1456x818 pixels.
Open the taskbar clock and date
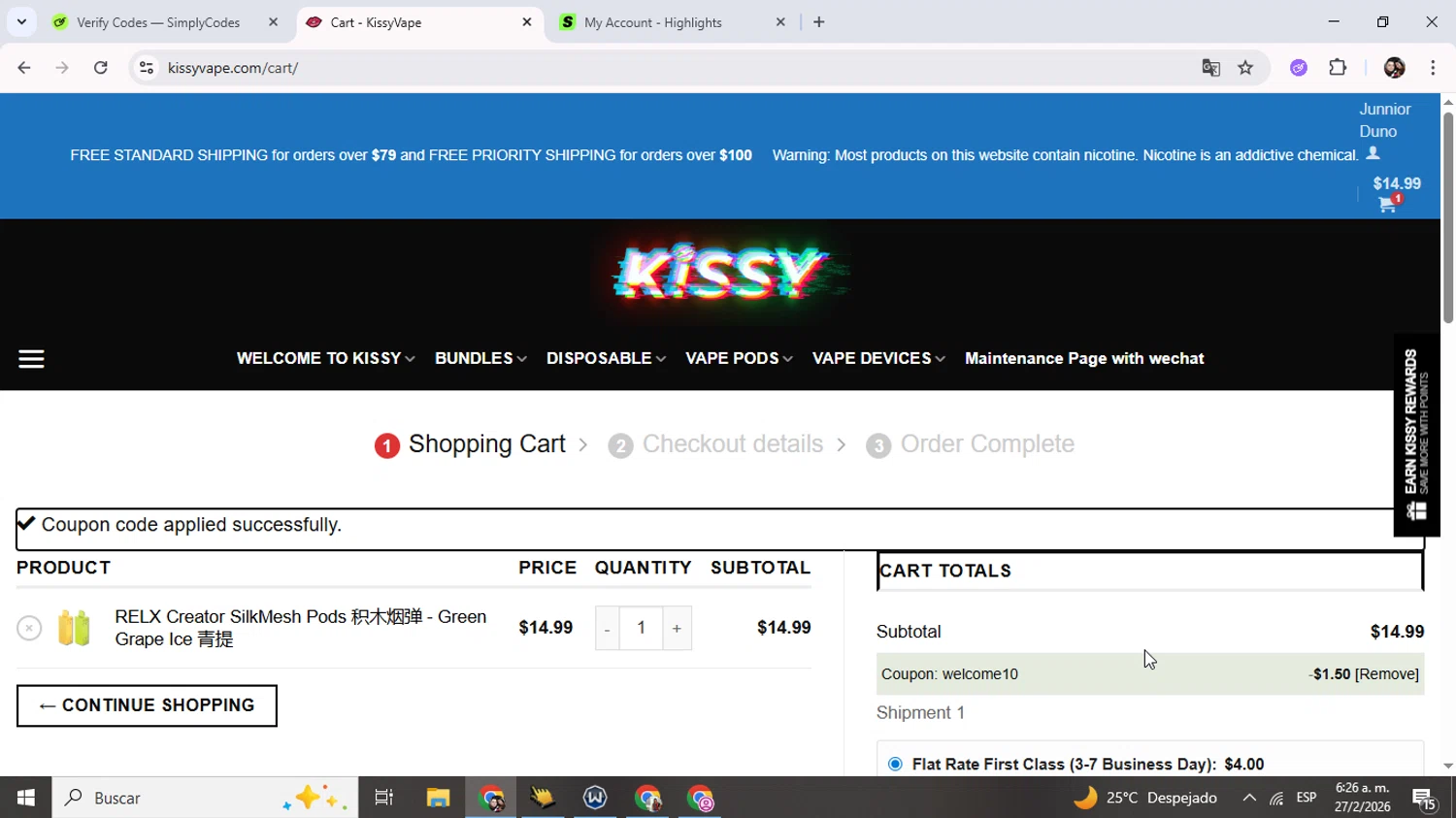point(1362,798)
